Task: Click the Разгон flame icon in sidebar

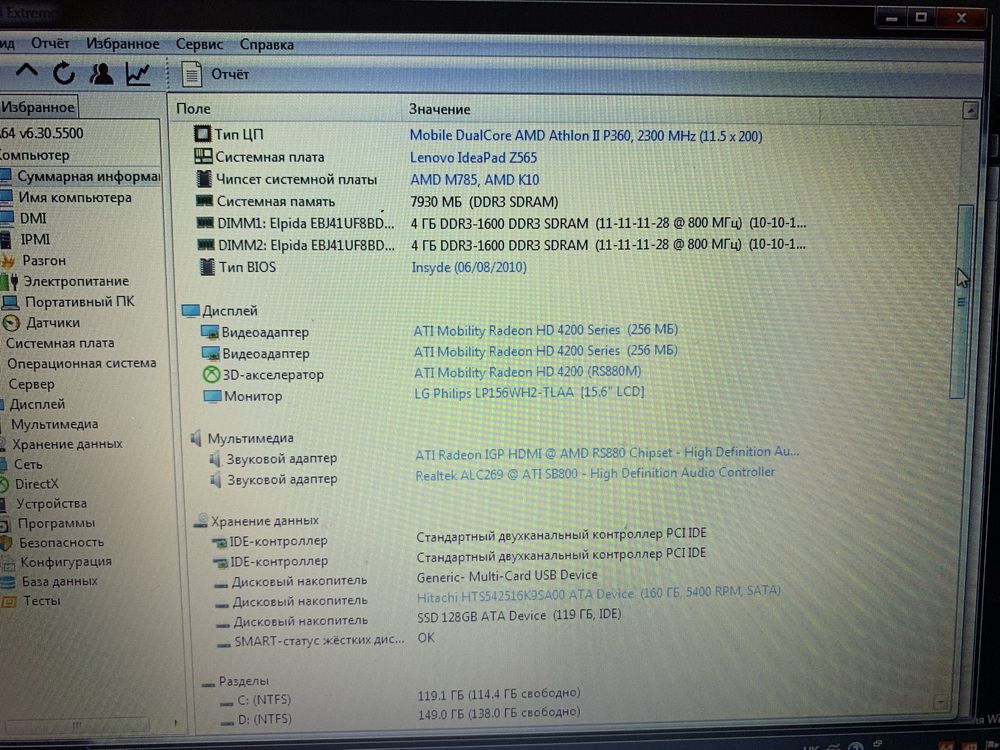Action: click(8, 261)
